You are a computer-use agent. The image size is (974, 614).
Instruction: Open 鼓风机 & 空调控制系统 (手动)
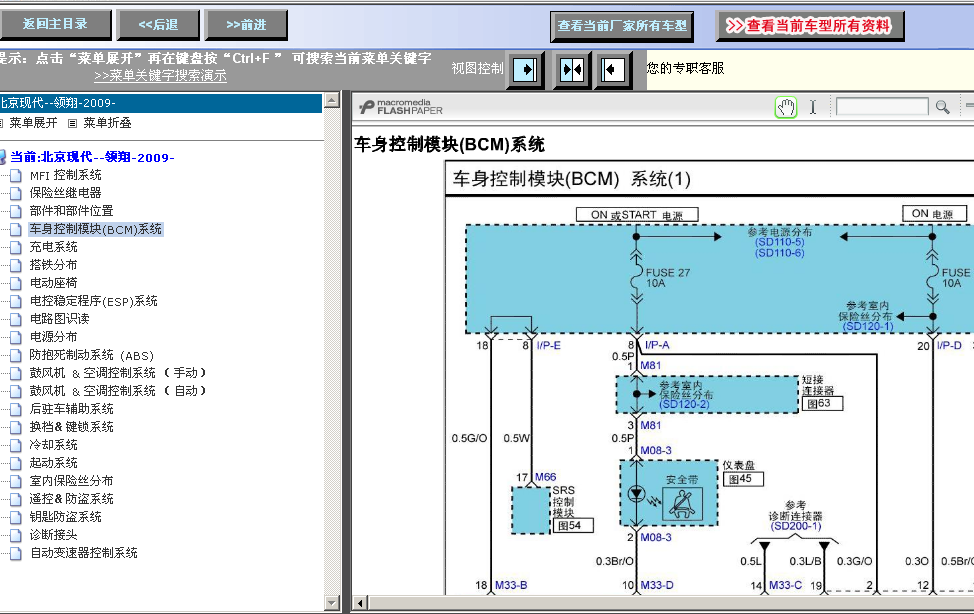click(117, 373)
